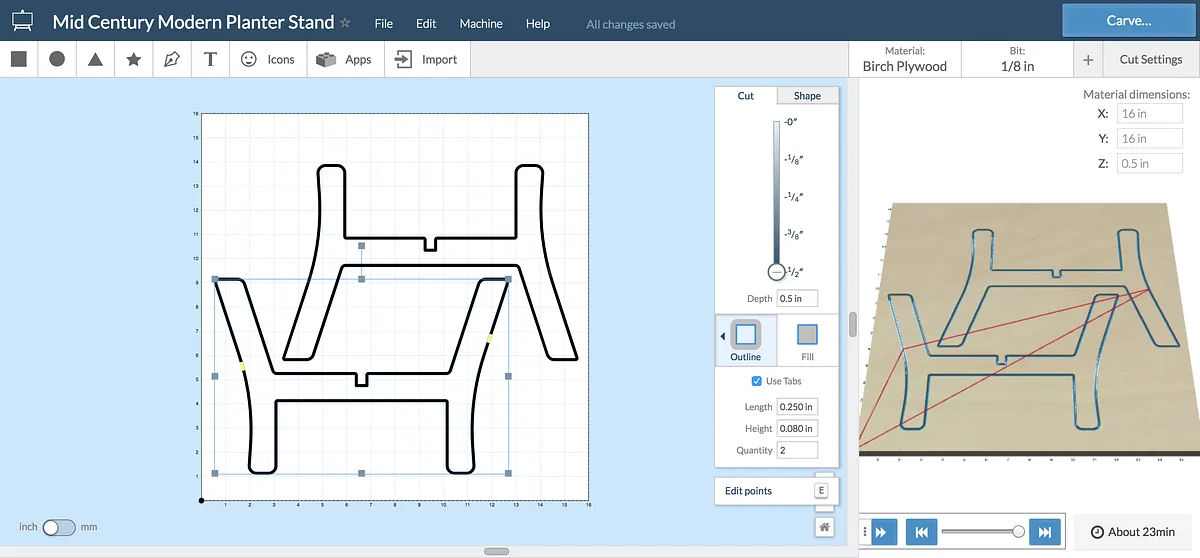Select the star shape tool

pyautogui.click(x=134, y=59)
